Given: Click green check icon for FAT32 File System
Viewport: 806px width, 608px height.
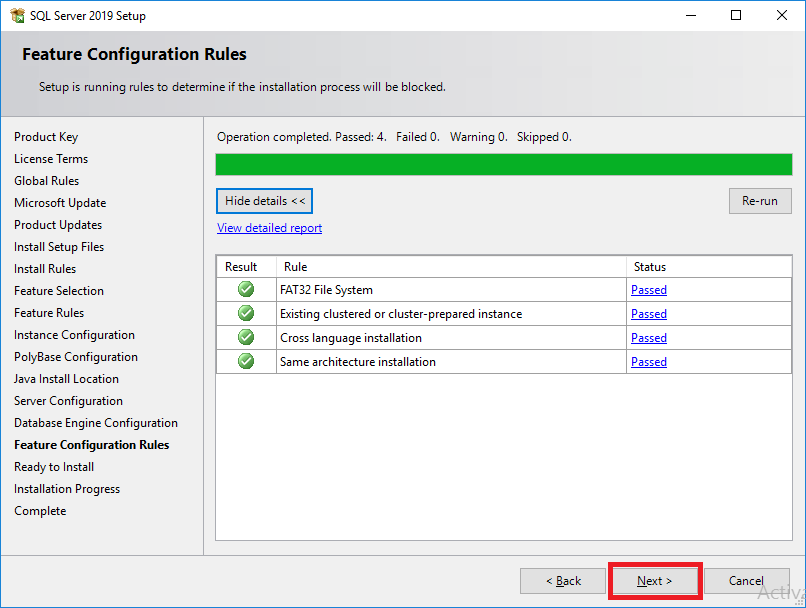Looking at the screenshot, I should (246, 289).
